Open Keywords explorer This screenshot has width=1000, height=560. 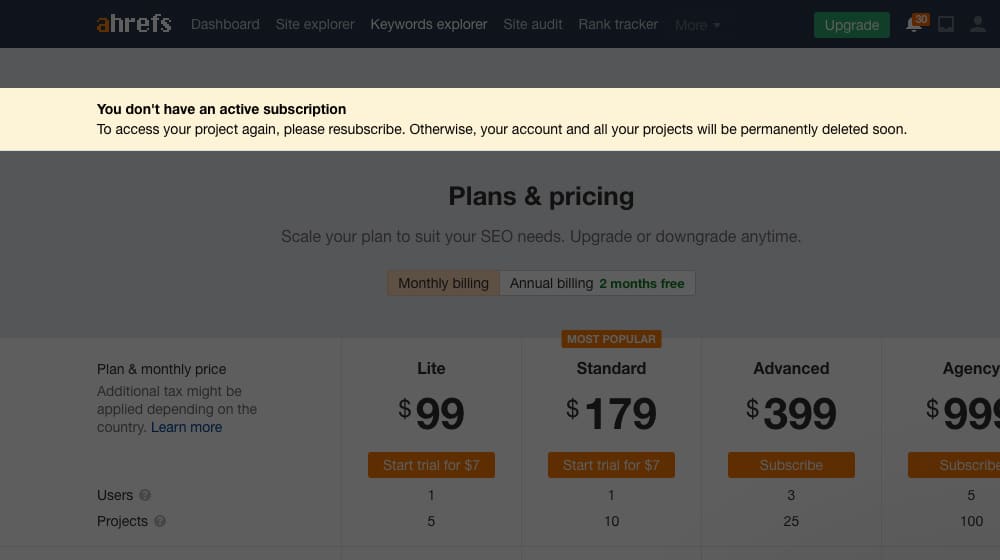429,24
